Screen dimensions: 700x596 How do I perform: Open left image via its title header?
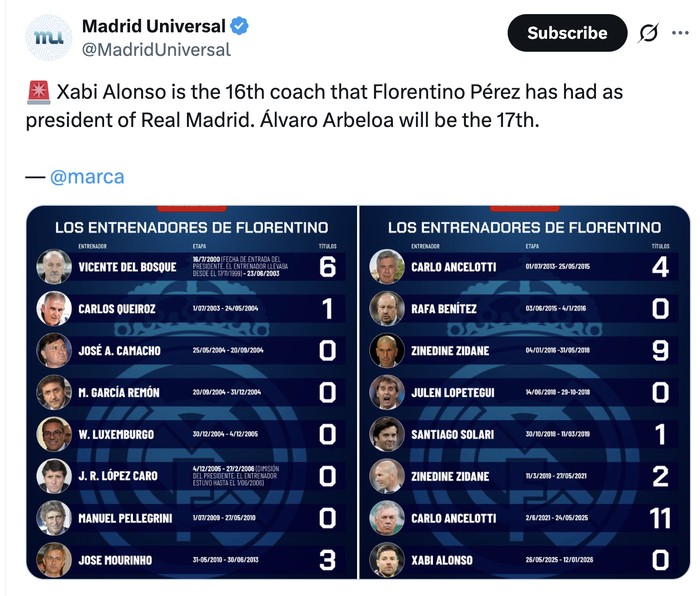tap(191, 228)
